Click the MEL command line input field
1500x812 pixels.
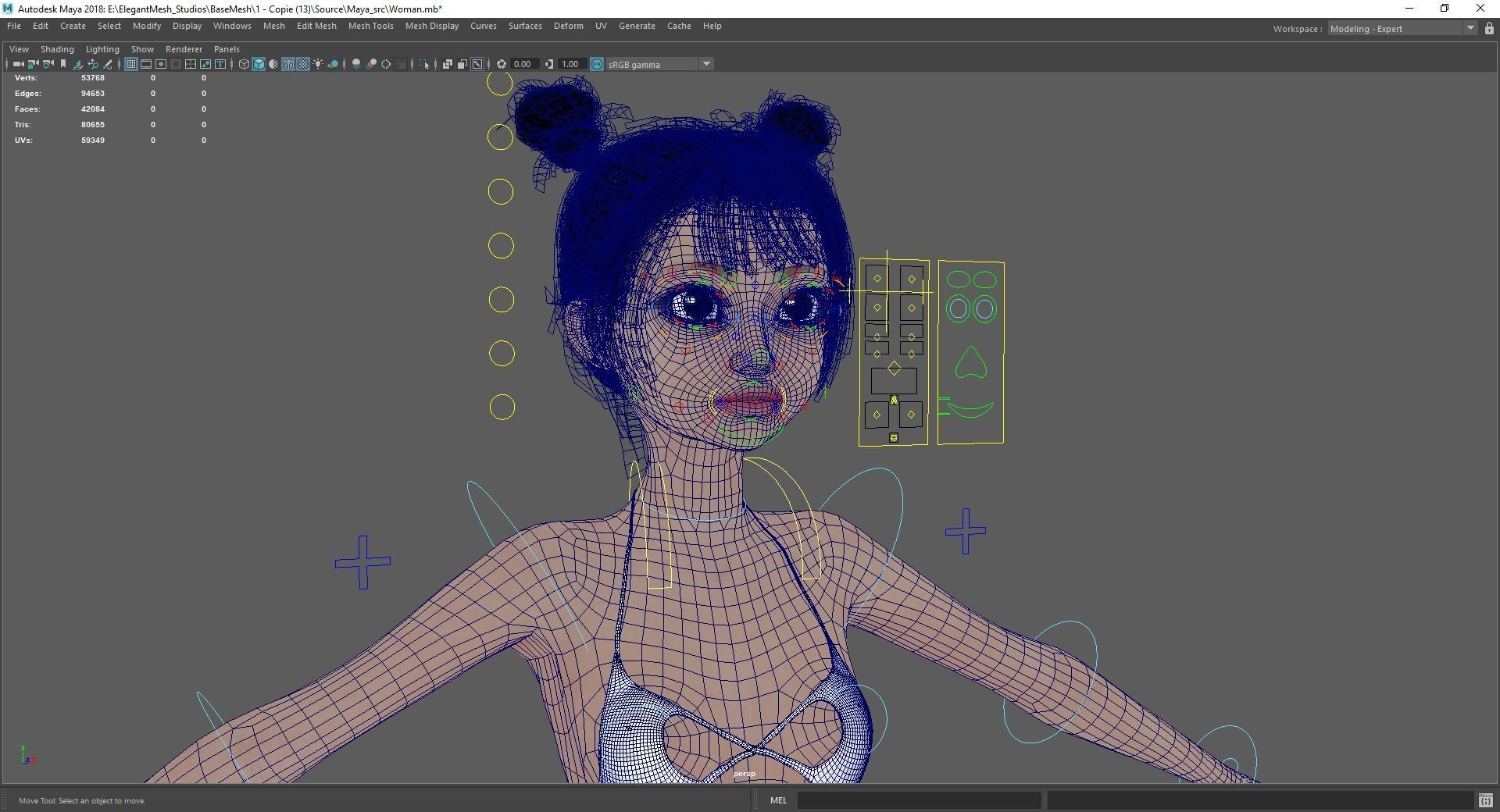[920, 800]
